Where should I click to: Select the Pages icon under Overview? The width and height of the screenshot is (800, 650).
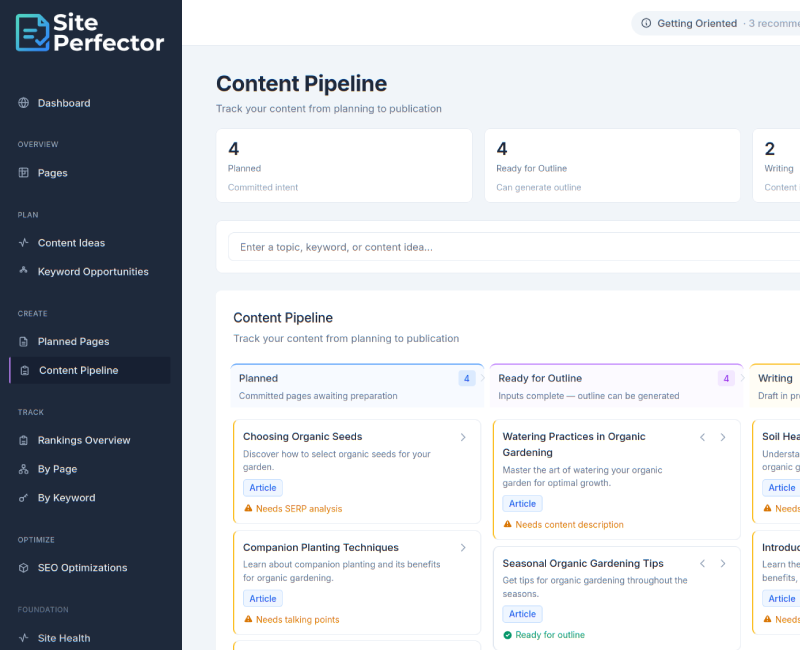(22, 173)
